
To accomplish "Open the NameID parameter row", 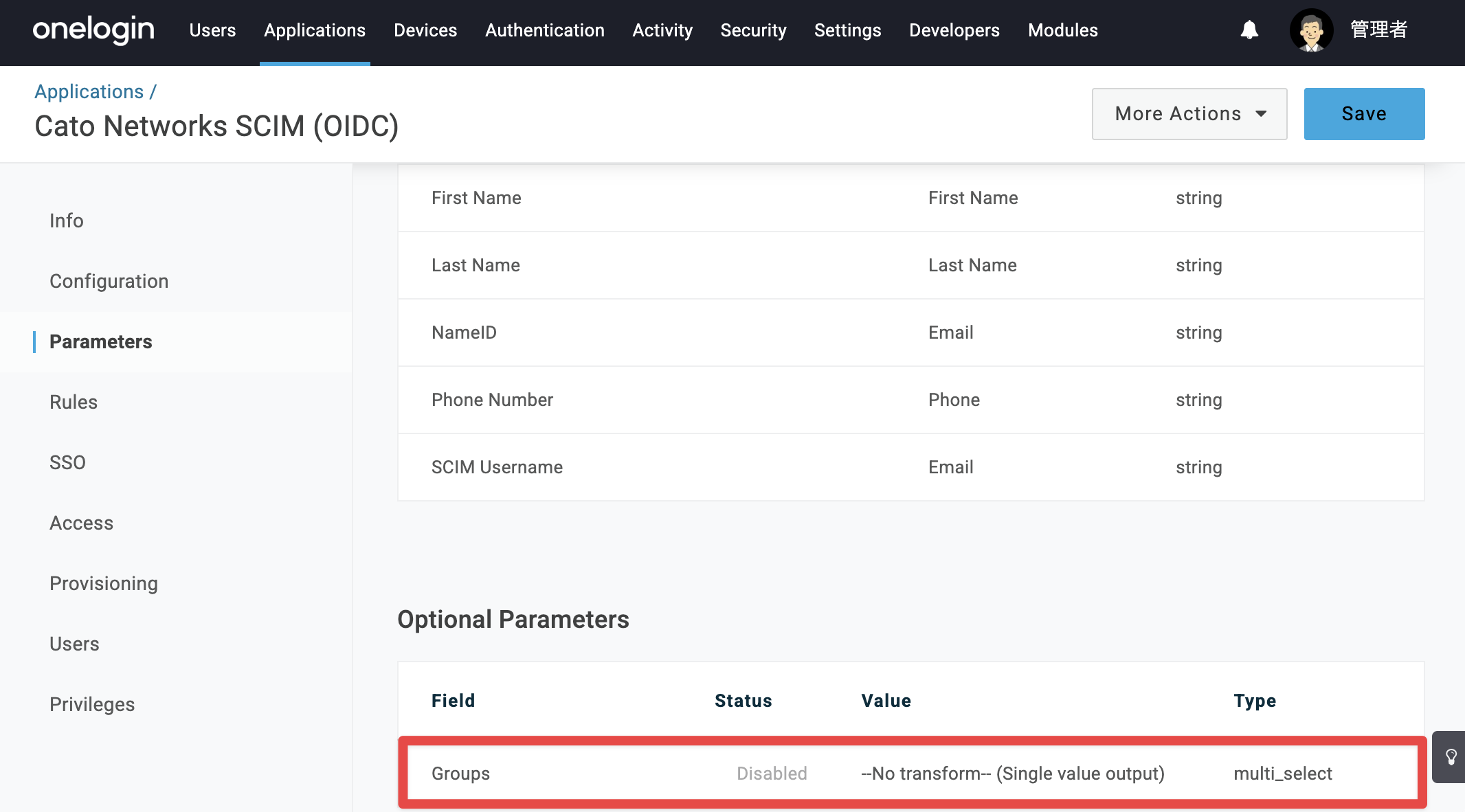I will (910, 332).
